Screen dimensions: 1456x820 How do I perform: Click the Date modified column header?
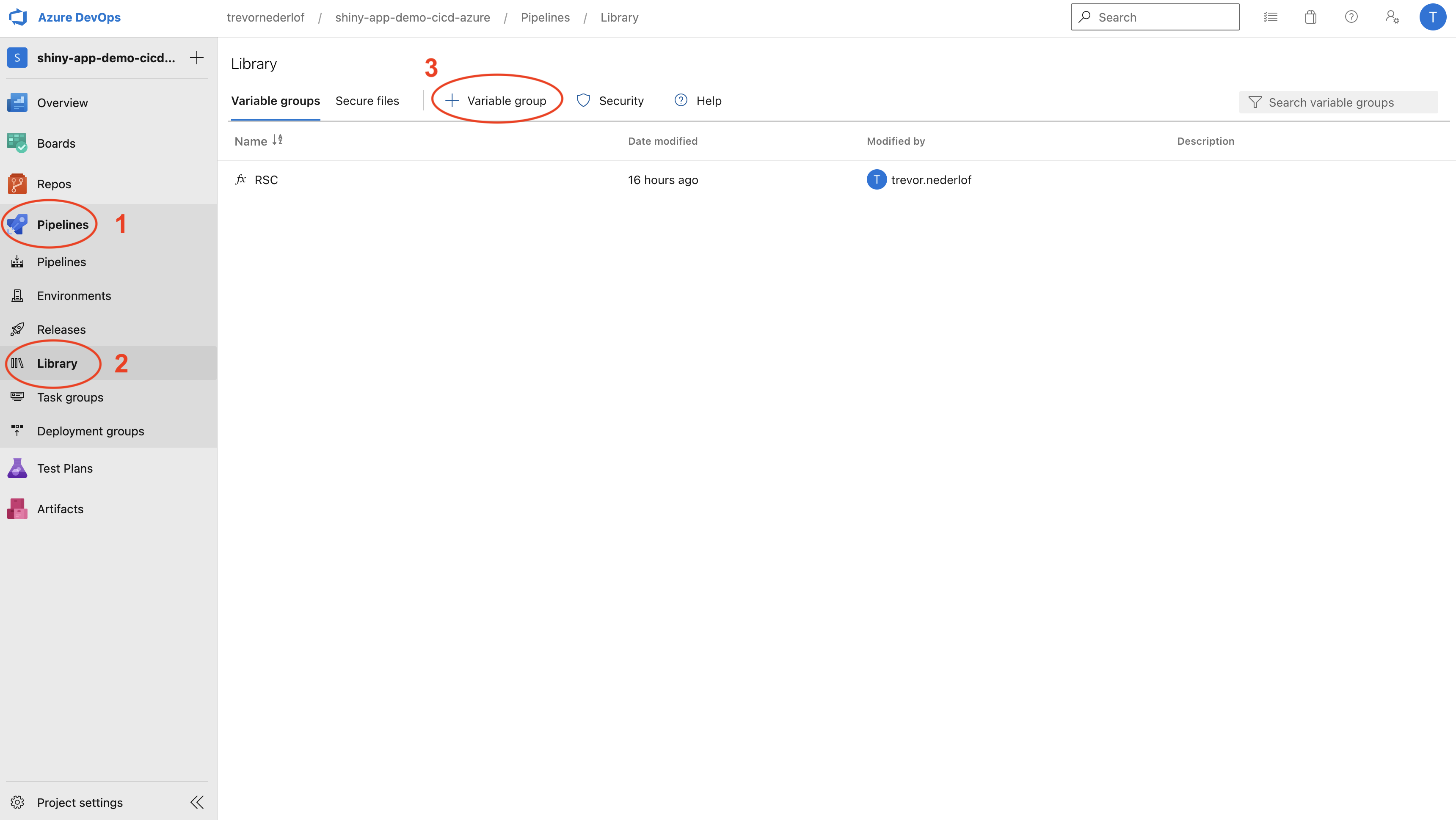(662, 141)
